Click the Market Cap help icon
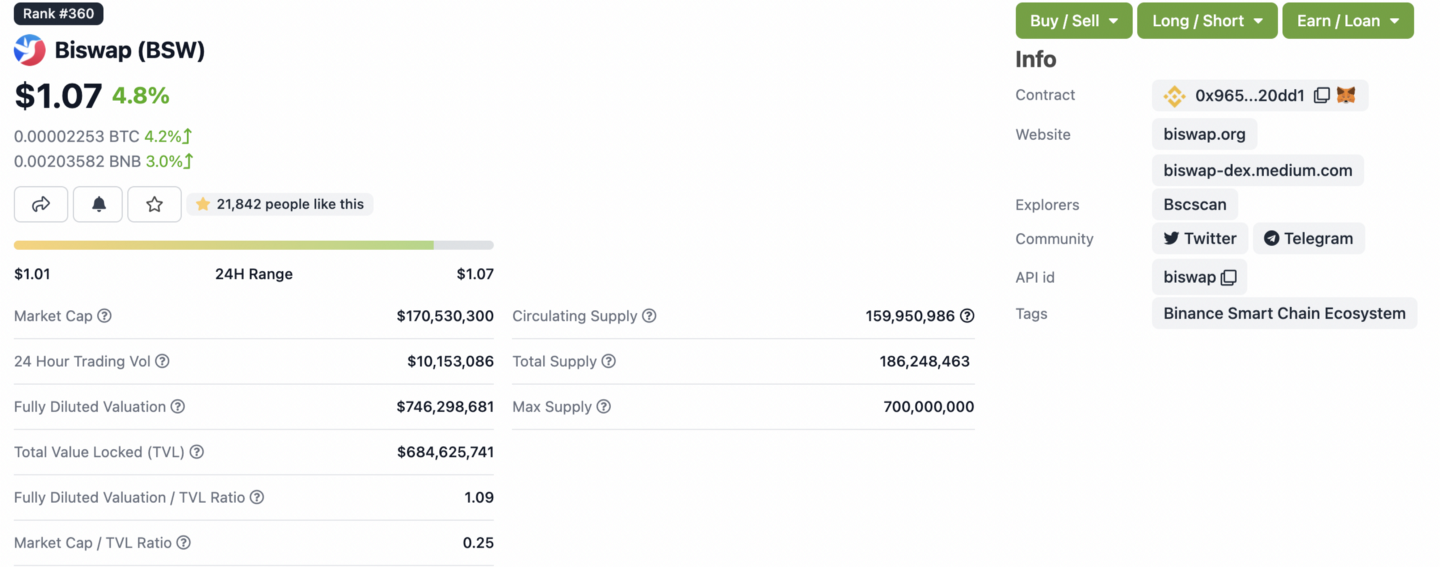The height and width of the screenshot is (567, 1440). pos(104,316)
